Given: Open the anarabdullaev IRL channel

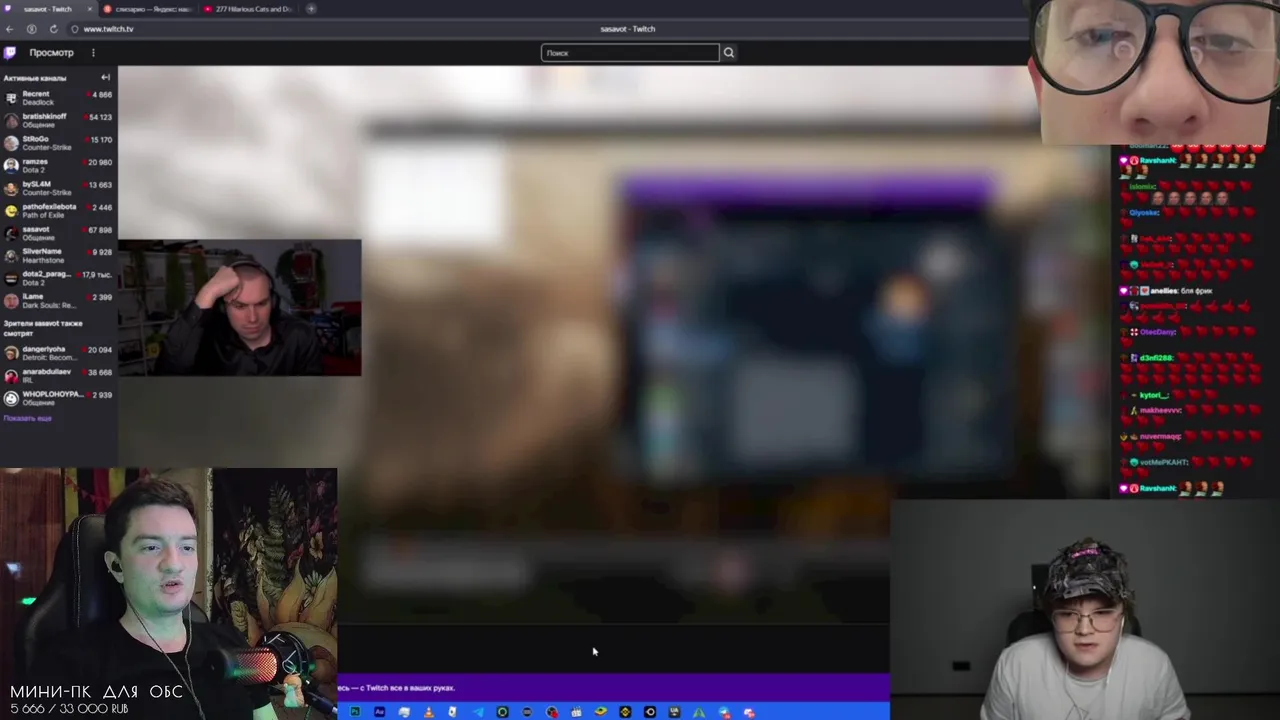Looking at the screenshot, I should point(58,376).
